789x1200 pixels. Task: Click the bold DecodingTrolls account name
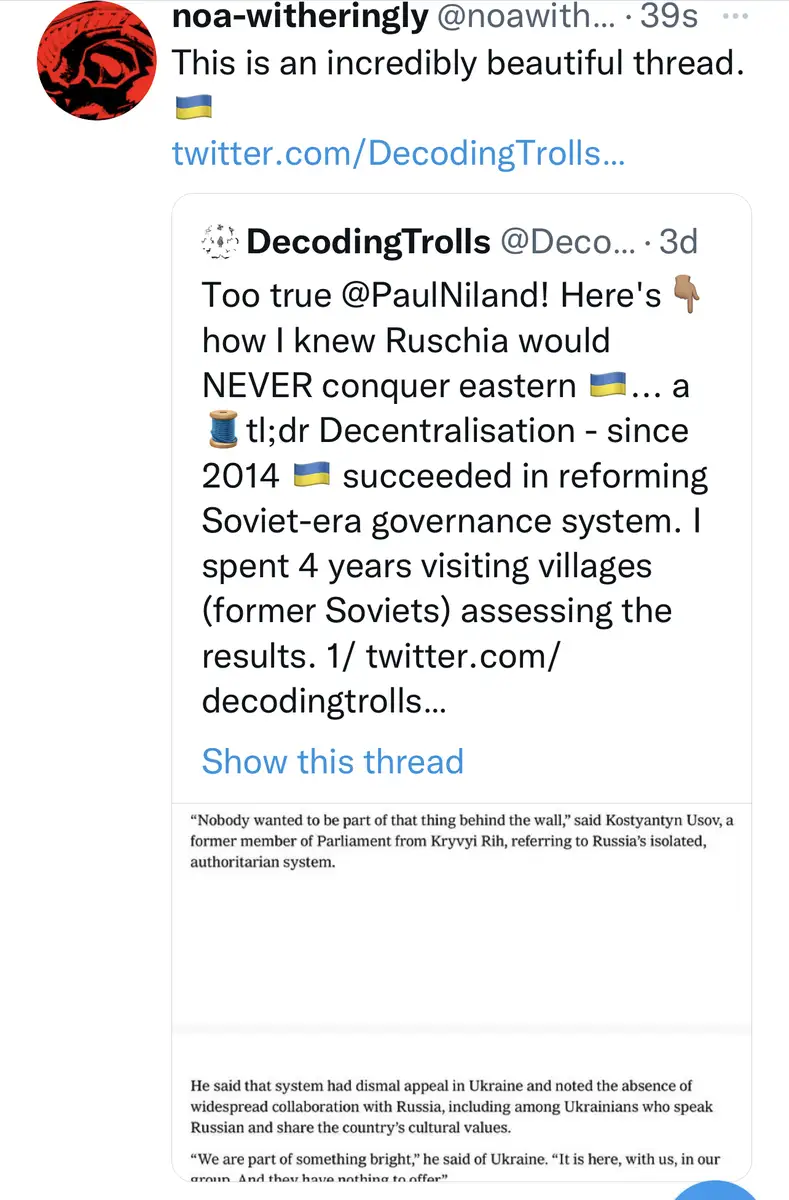368,241
